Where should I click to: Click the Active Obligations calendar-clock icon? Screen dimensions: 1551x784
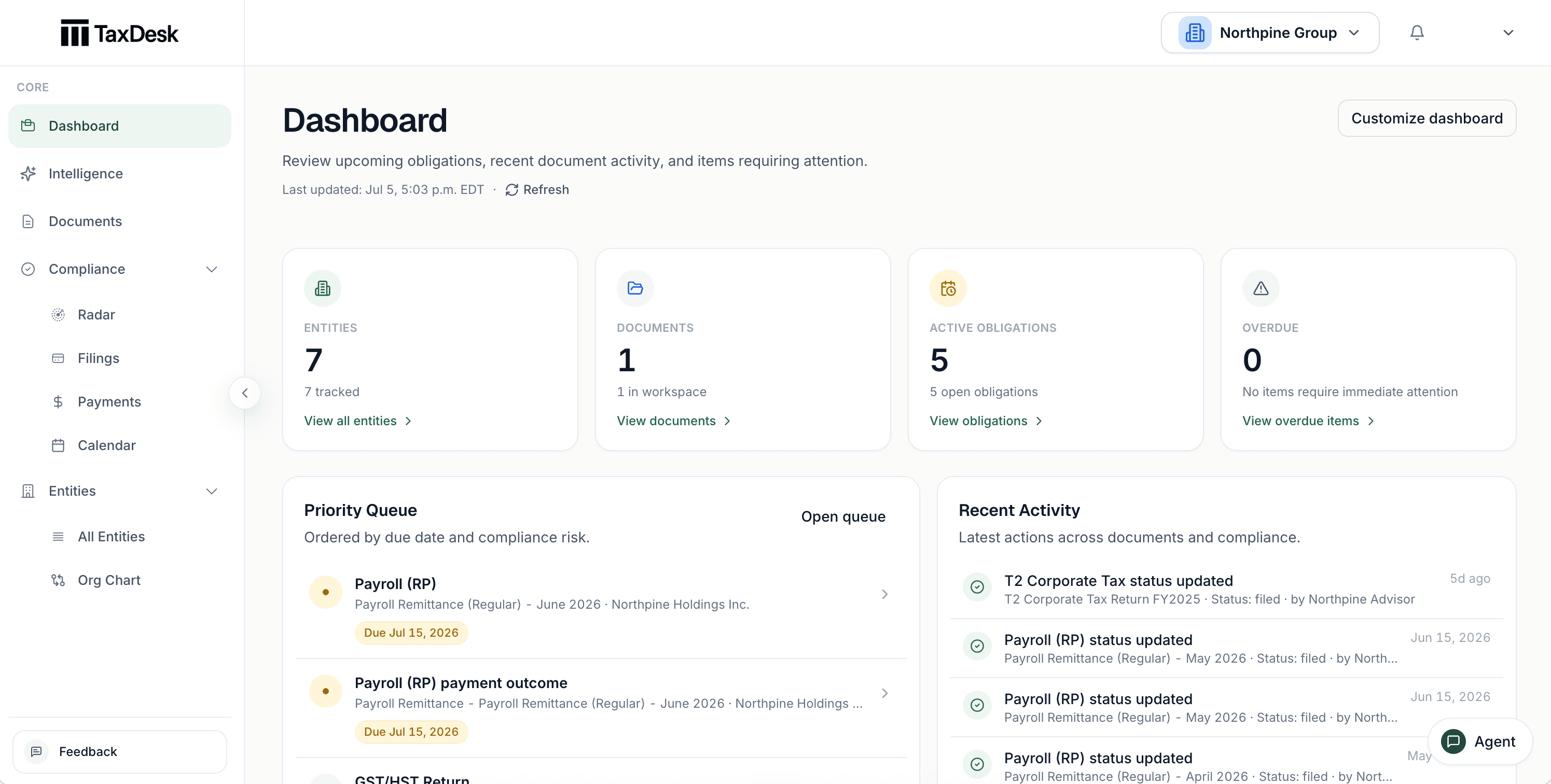tap(948, 288)
